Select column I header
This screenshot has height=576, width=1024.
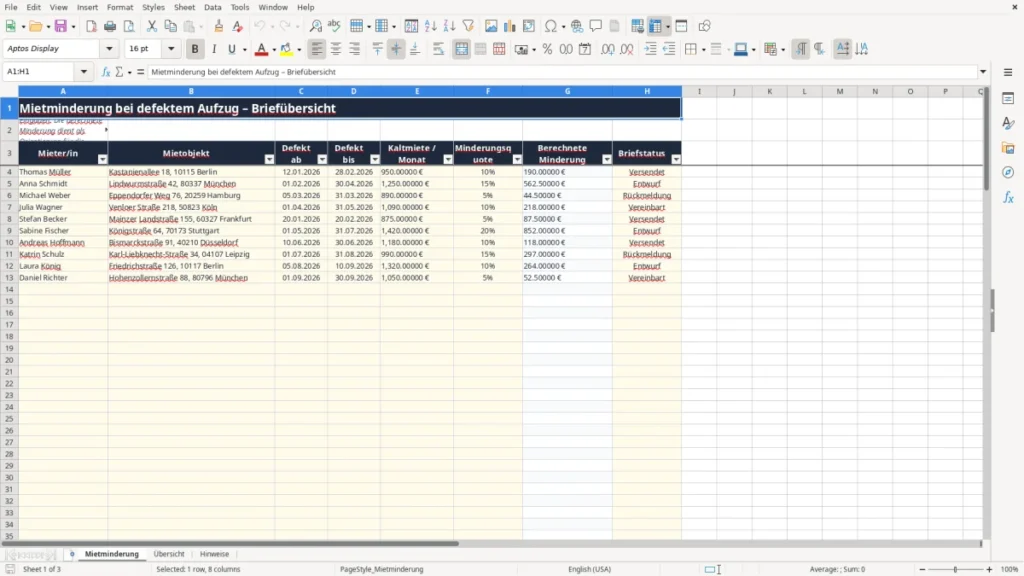coord(699,91)
